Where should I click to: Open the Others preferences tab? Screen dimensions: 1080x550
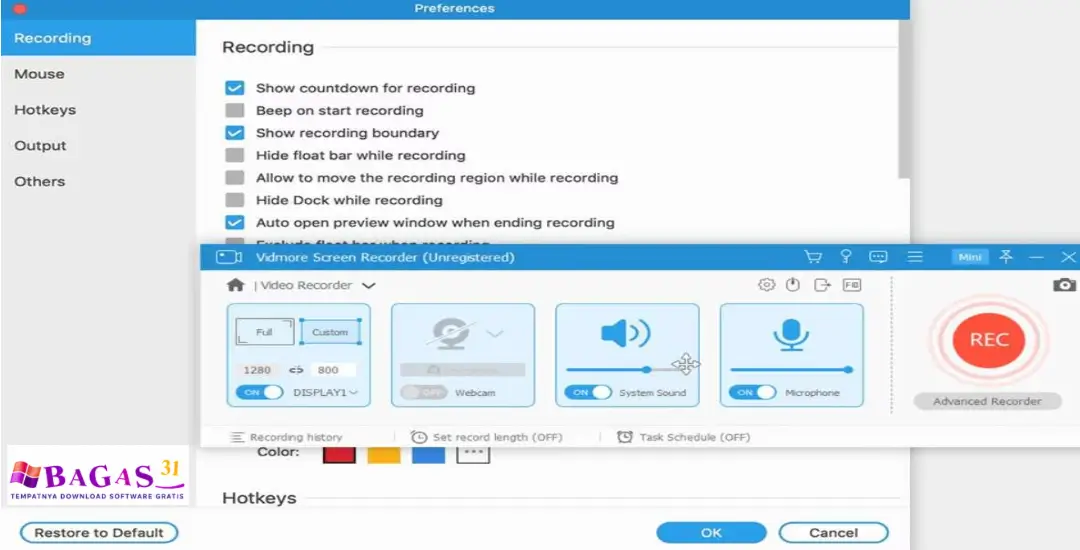(x=98, y=181)
